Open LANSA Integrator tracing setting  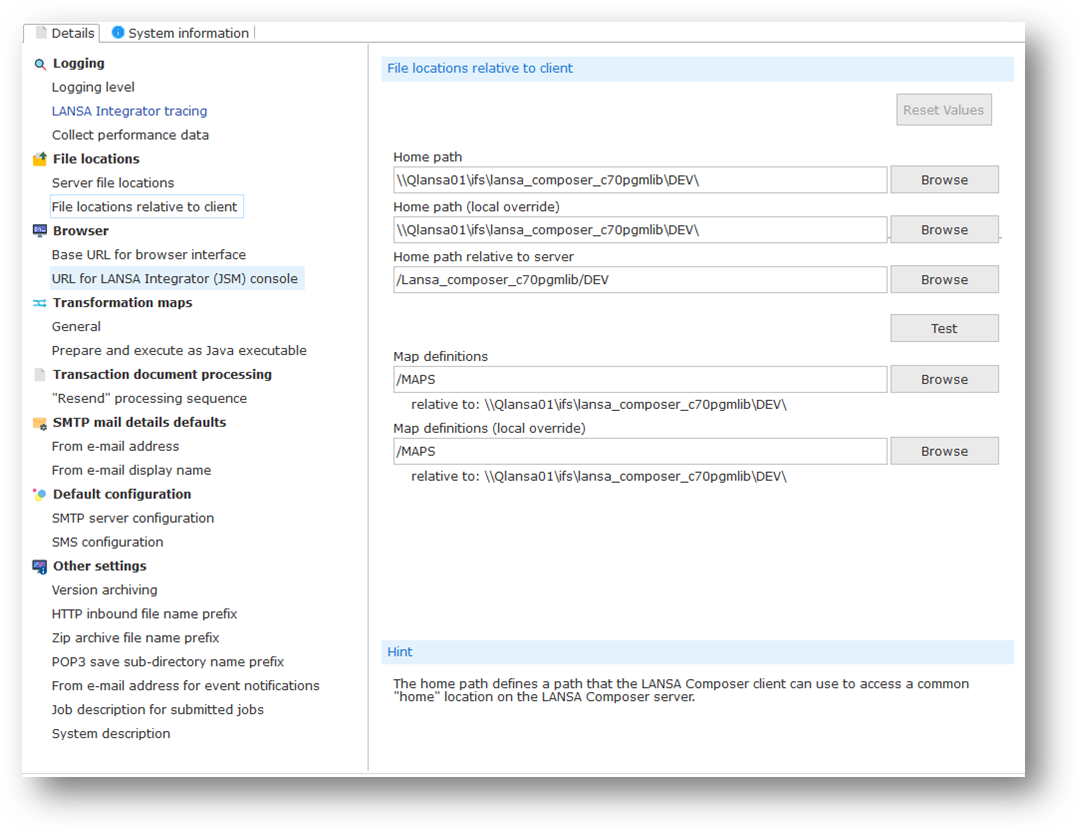click(x=129, y=111)
